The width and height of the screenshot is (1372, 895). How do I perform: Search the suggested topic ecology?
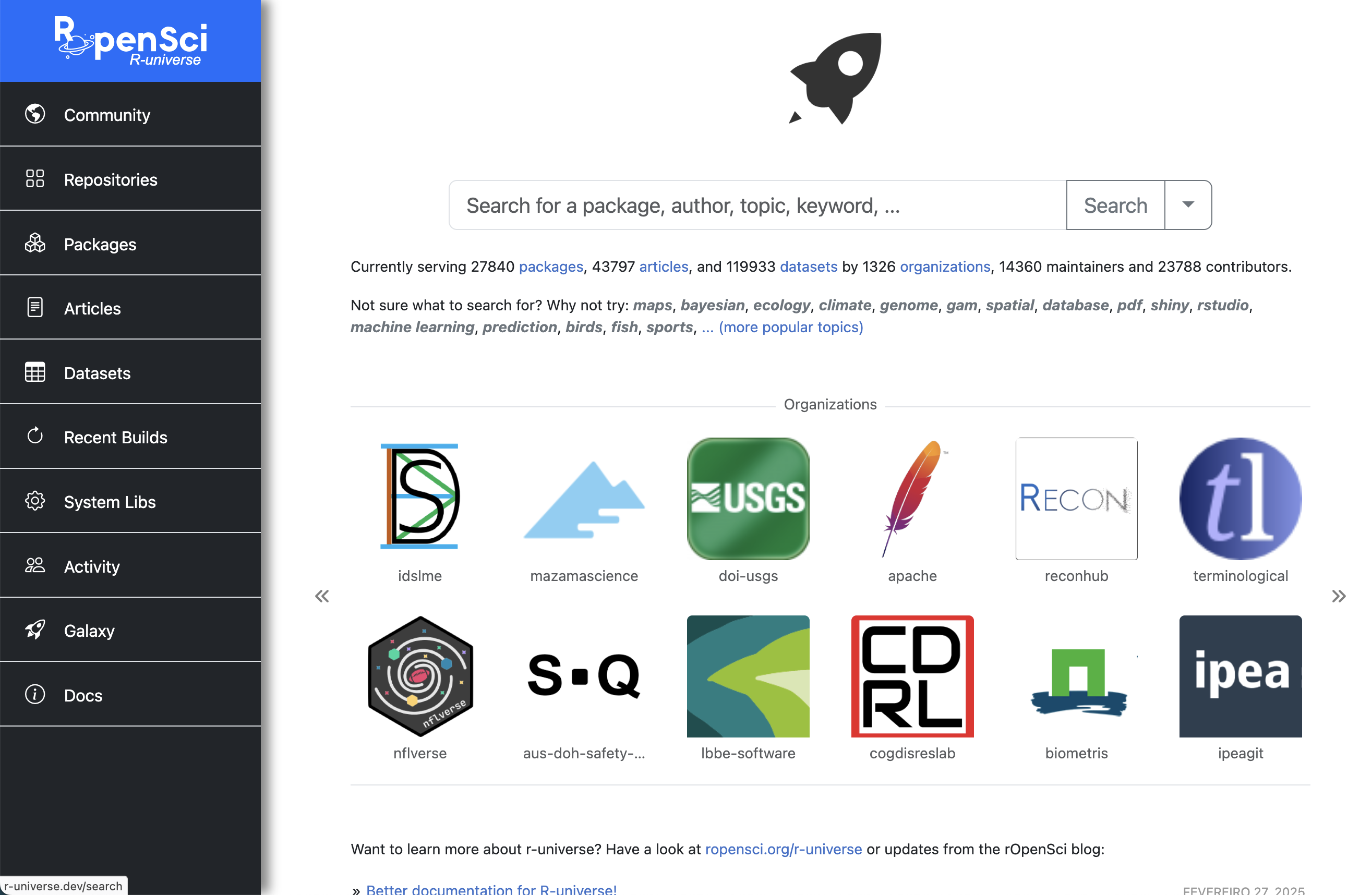tap(781, 305)
